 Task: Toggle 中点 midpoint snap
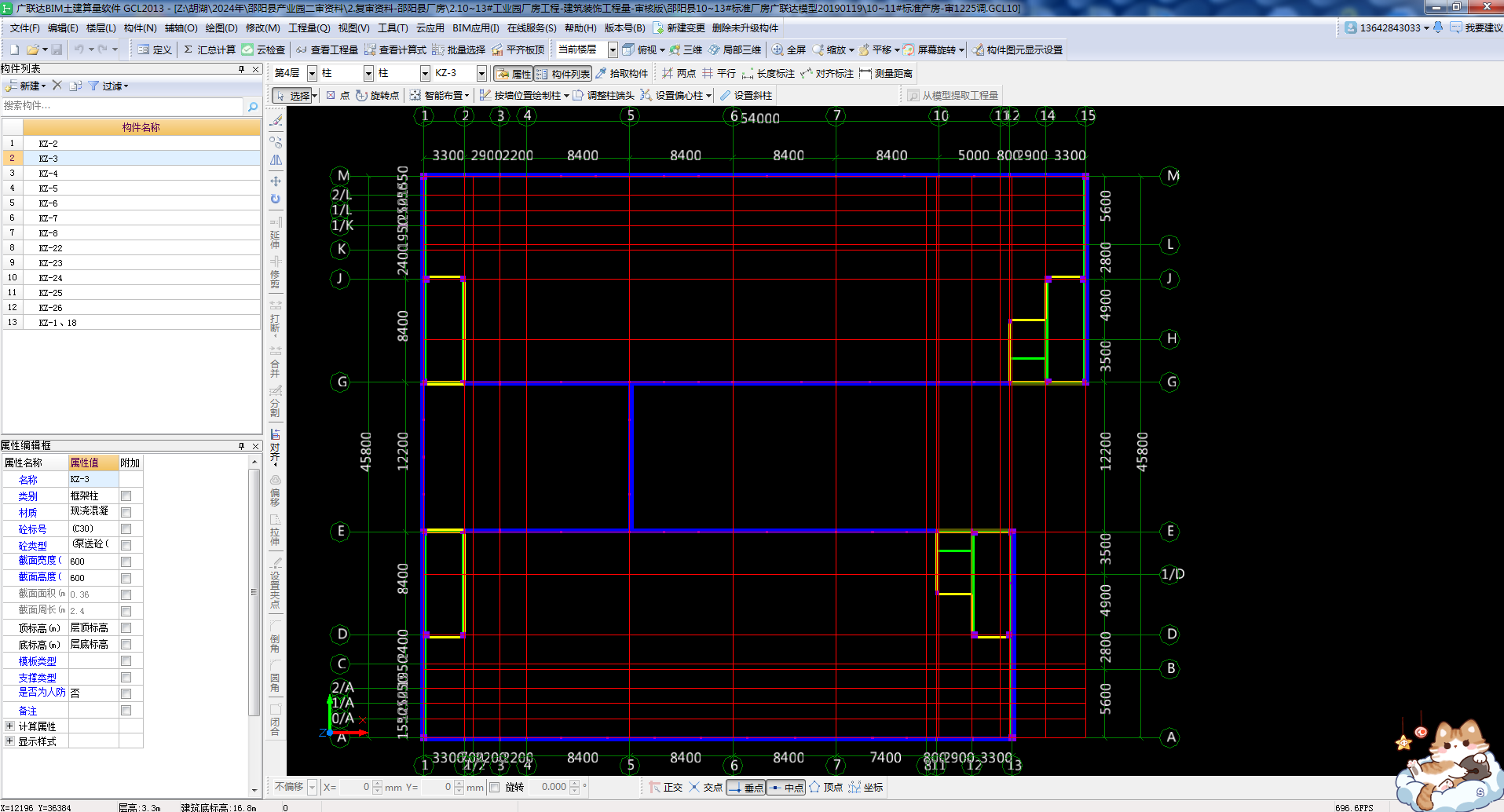785,787
